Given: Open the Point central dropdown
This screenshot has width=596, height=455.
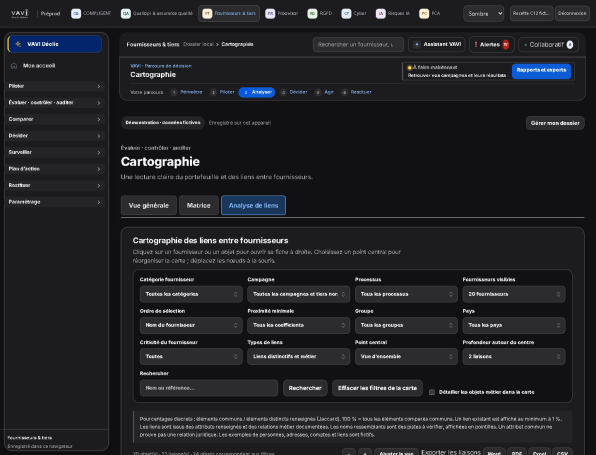Looking at the screenshot, I should (406, 357).
